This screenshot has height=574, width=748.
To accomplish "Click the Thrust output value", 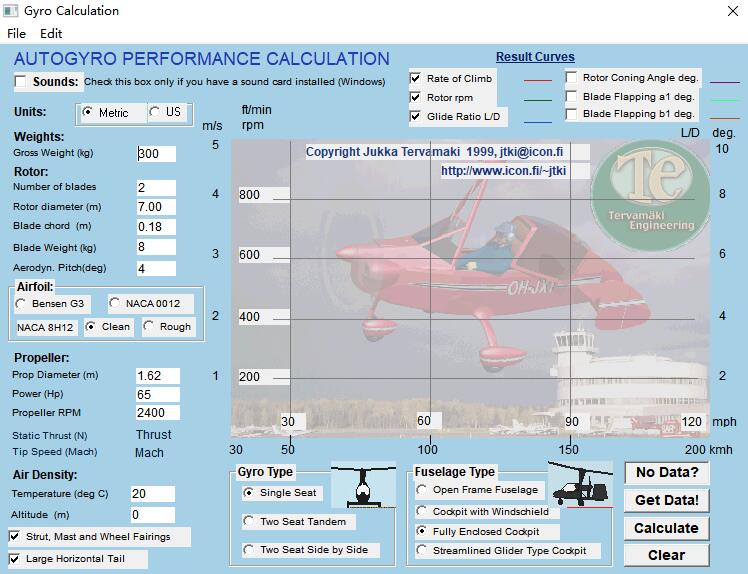I will 154,435.
